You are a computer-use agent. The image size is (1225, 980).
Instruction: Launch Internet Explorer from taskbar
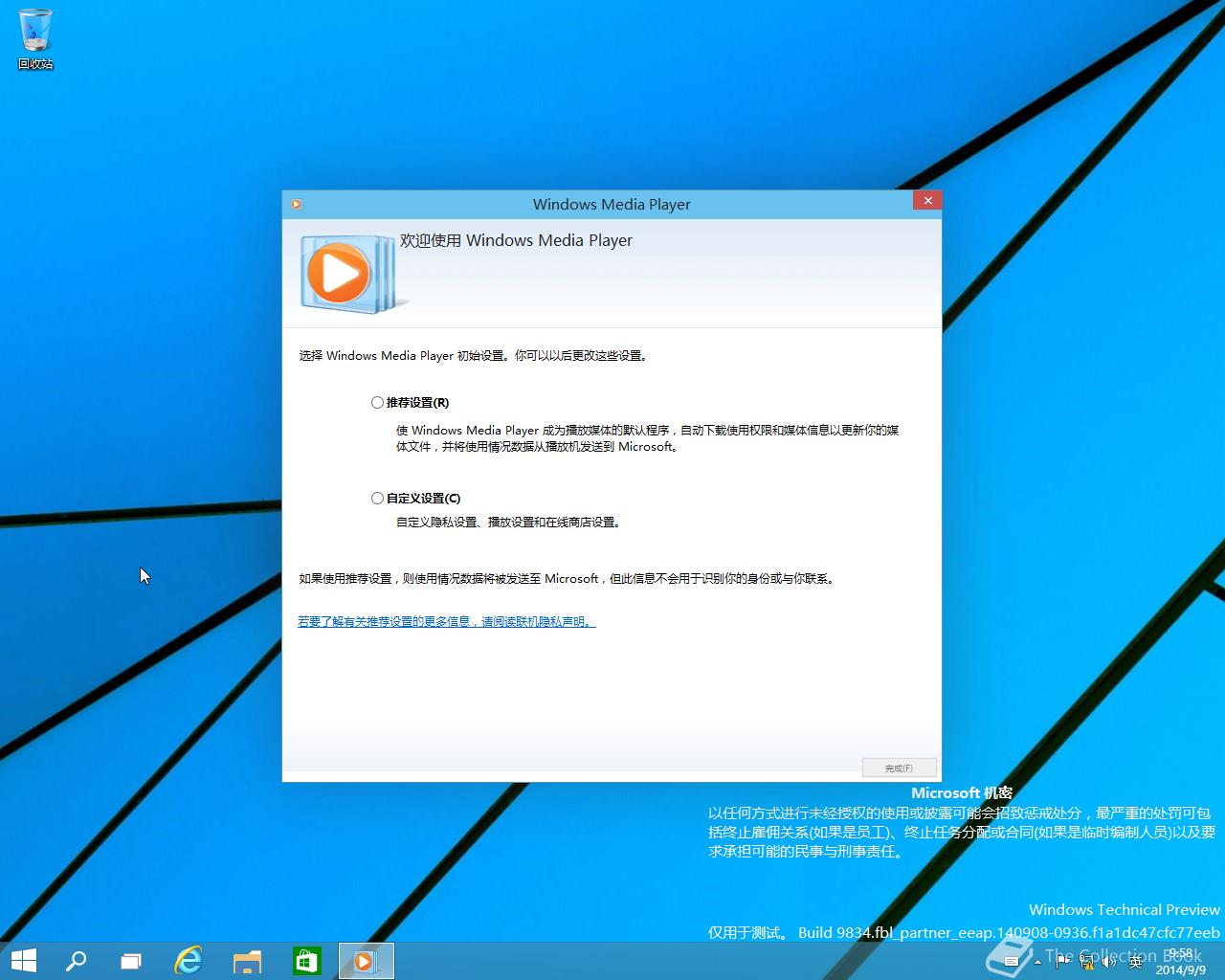pyautogui.click(x=189, y=961)
